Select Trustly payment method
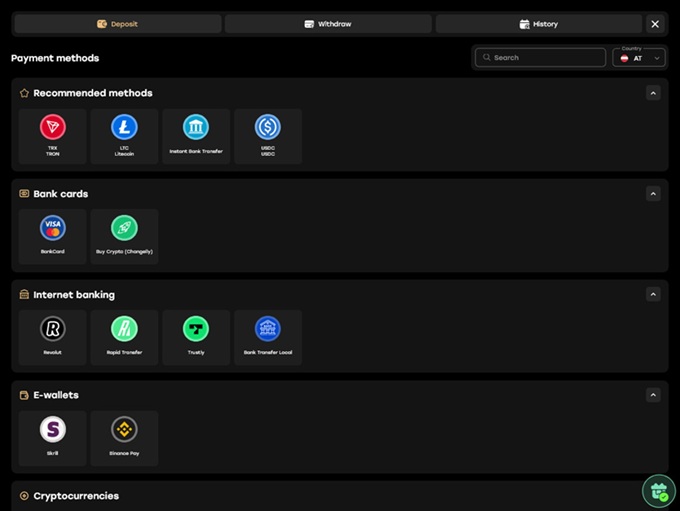680x511 pixels. tap(196, 337)
